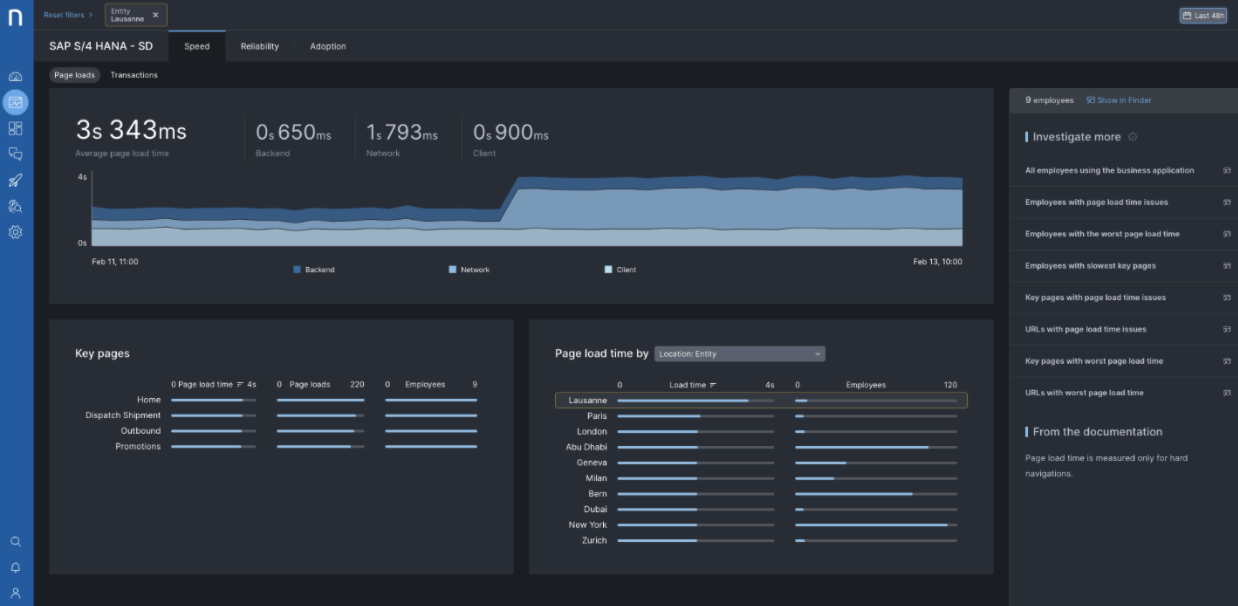Remove the Entity Lausanne filter chip

point(155,15)
